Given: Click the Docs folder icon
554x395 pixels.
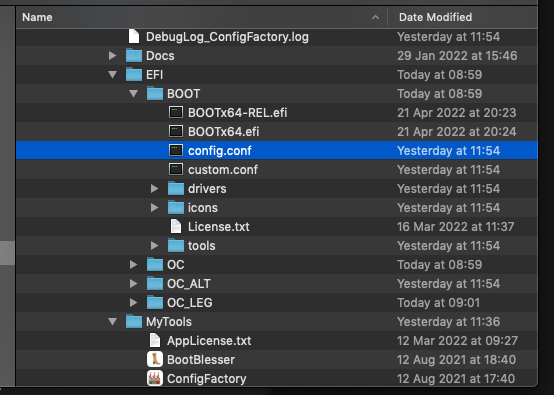Looking at the screenshot, I should (134, 55).
